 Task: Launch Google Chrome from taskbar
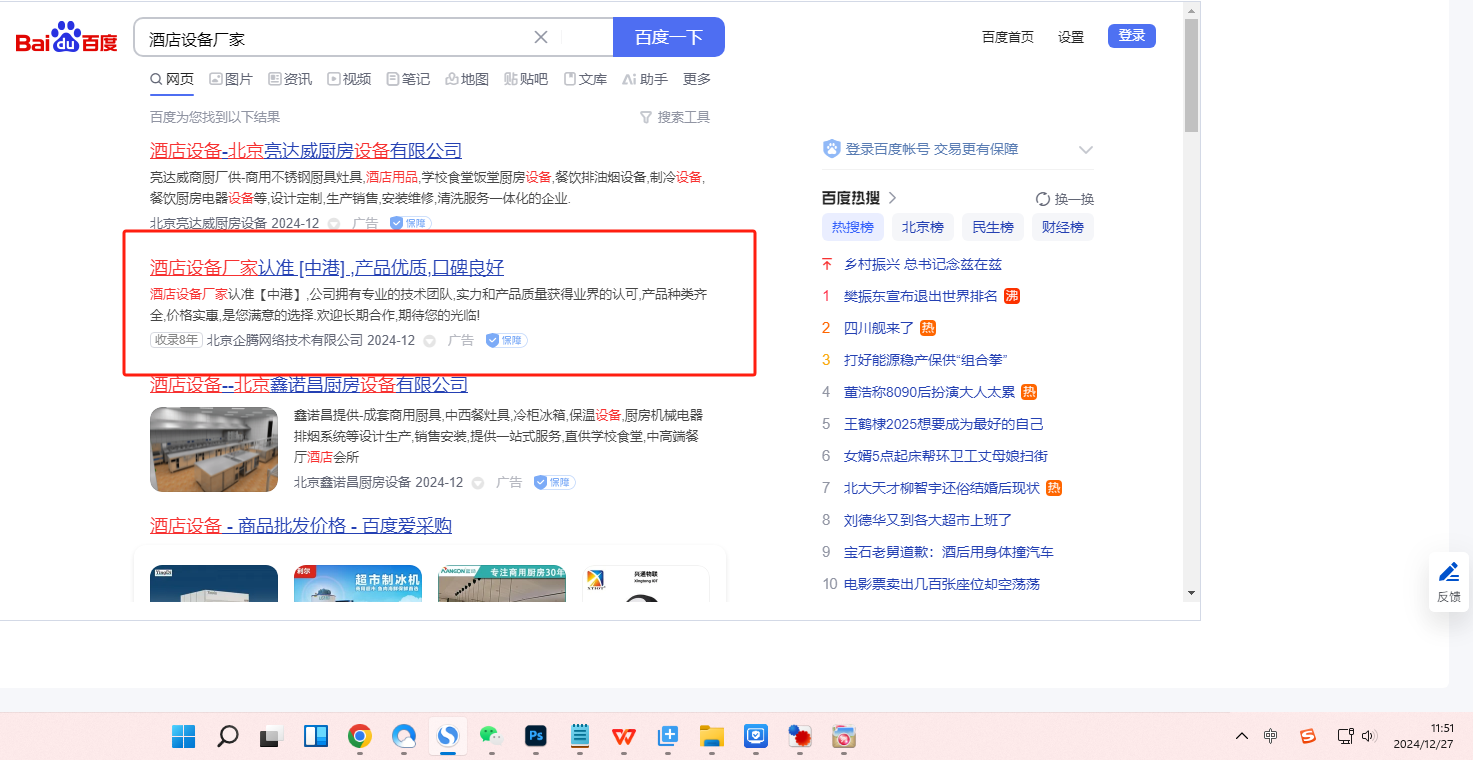360,737
